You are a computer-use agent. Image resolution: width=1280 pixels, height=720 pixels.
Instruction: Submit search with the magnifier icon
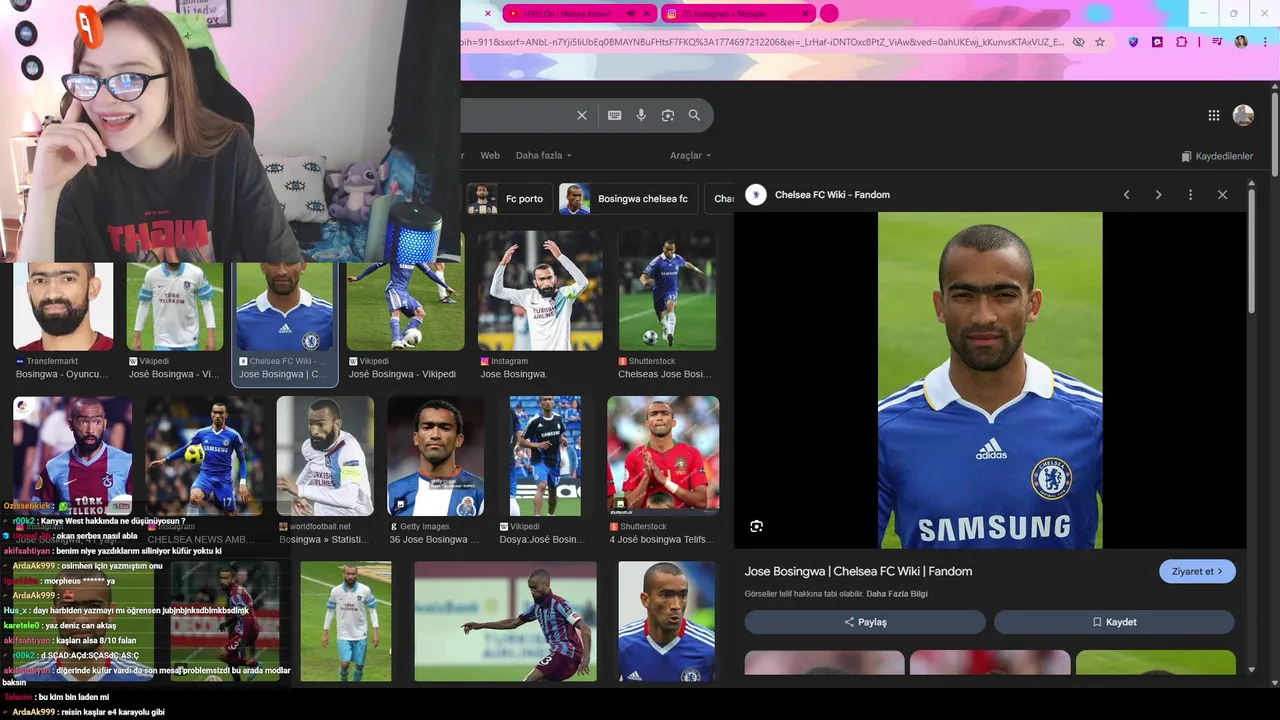694,115
